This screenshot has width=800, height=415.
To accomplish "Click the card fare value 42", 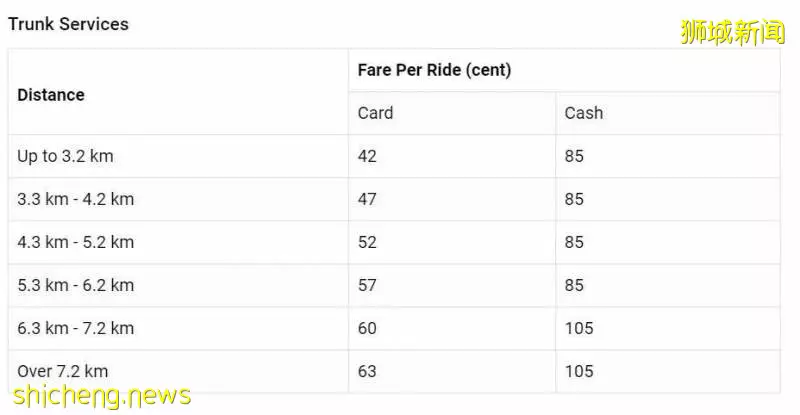I will [367, 156].
